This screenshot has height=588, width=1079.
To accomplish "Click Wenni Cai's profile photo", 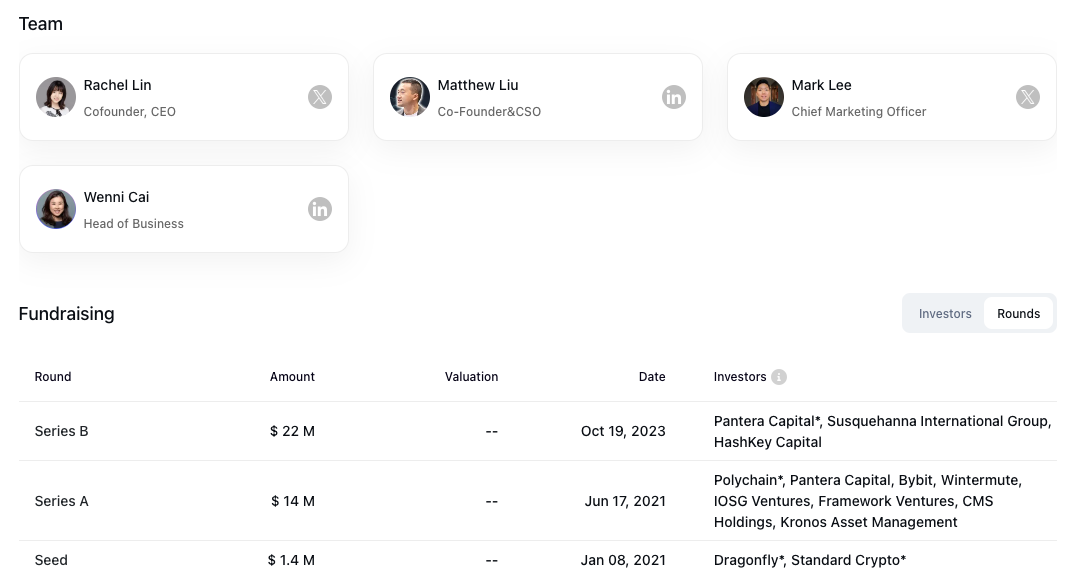I will pyautogui.click(x=56, y=209).
